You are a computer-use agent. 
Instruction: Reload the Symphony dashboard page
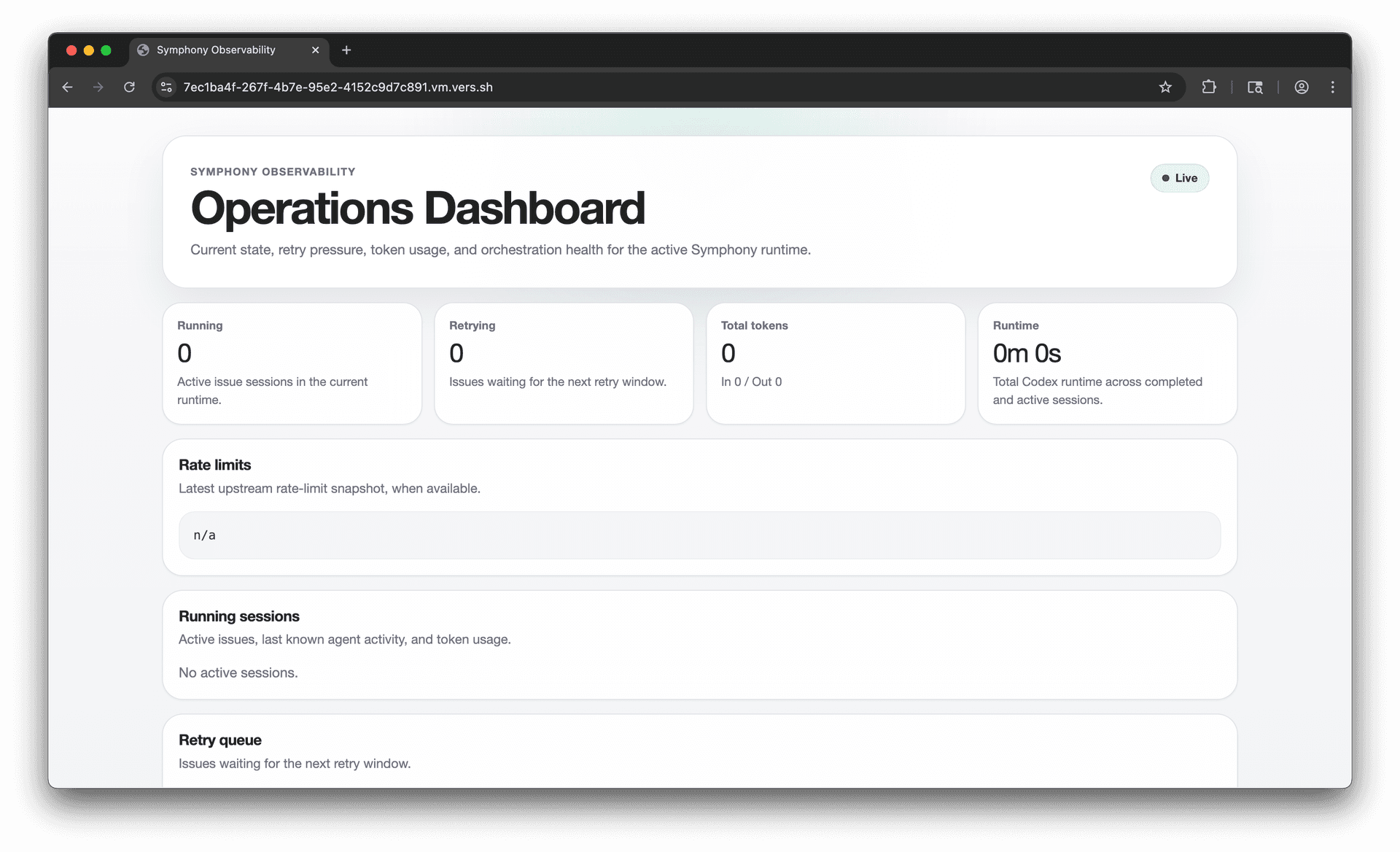(129, 87)
